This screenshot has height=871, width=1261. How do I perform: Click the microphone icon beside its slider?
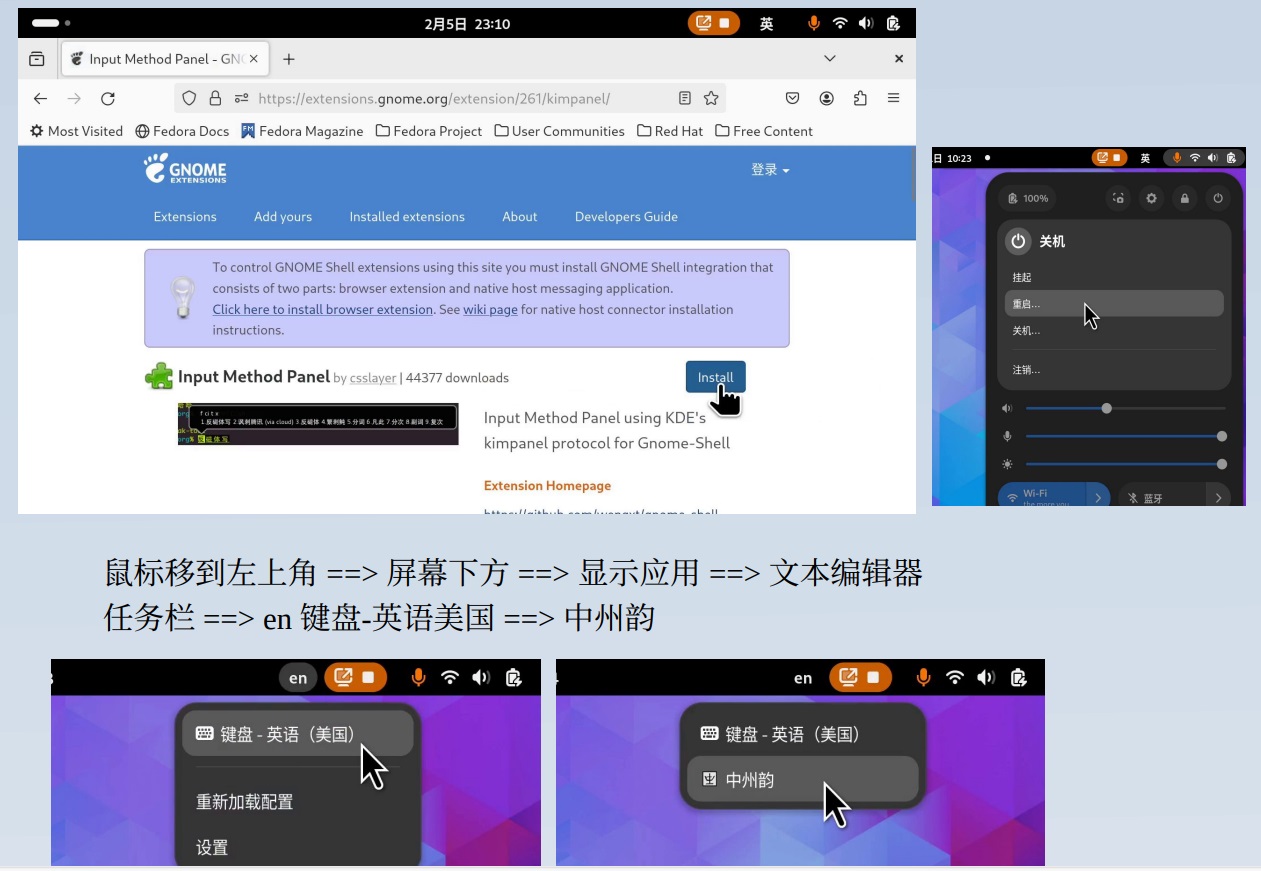coord(1007,436)
